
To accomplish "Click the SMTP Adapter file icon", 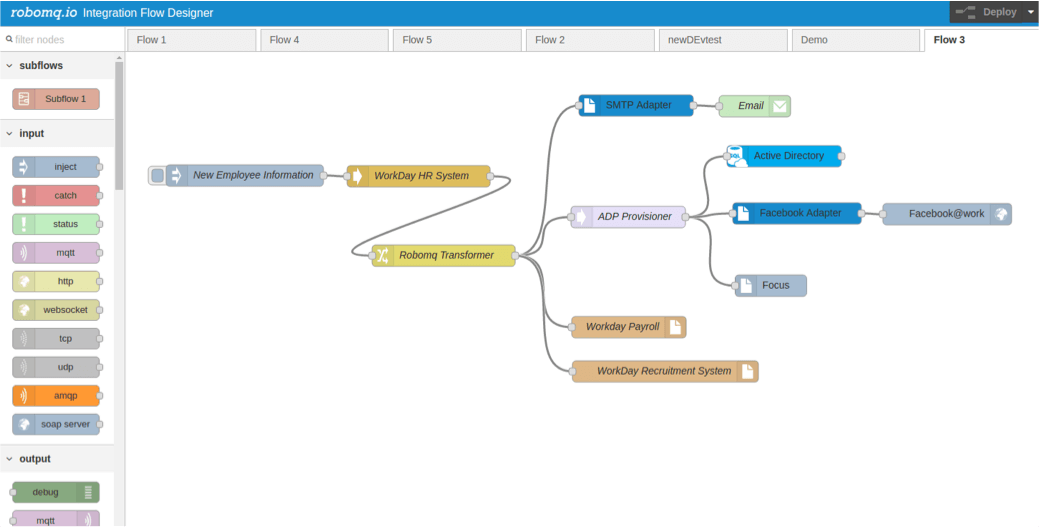I will coord(589,105).
